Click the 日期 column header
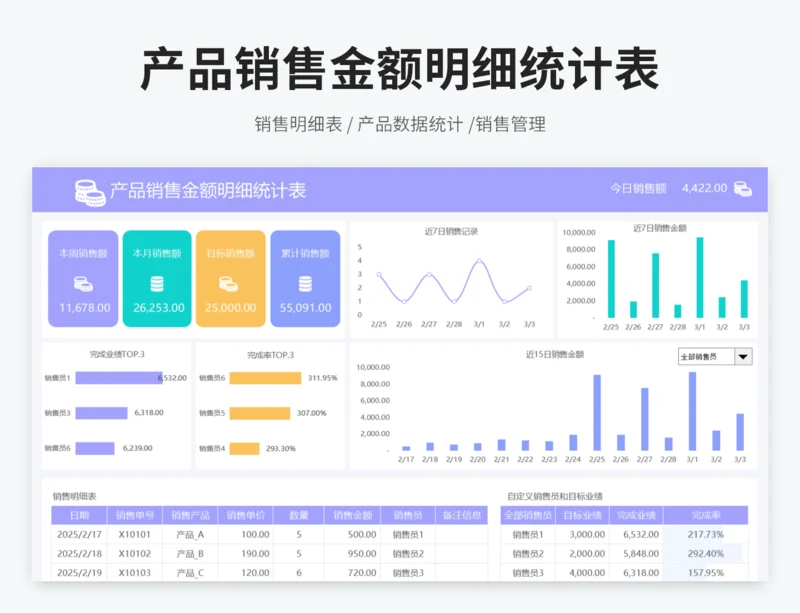This screenshot has width=800, height=613. point(79,515)
